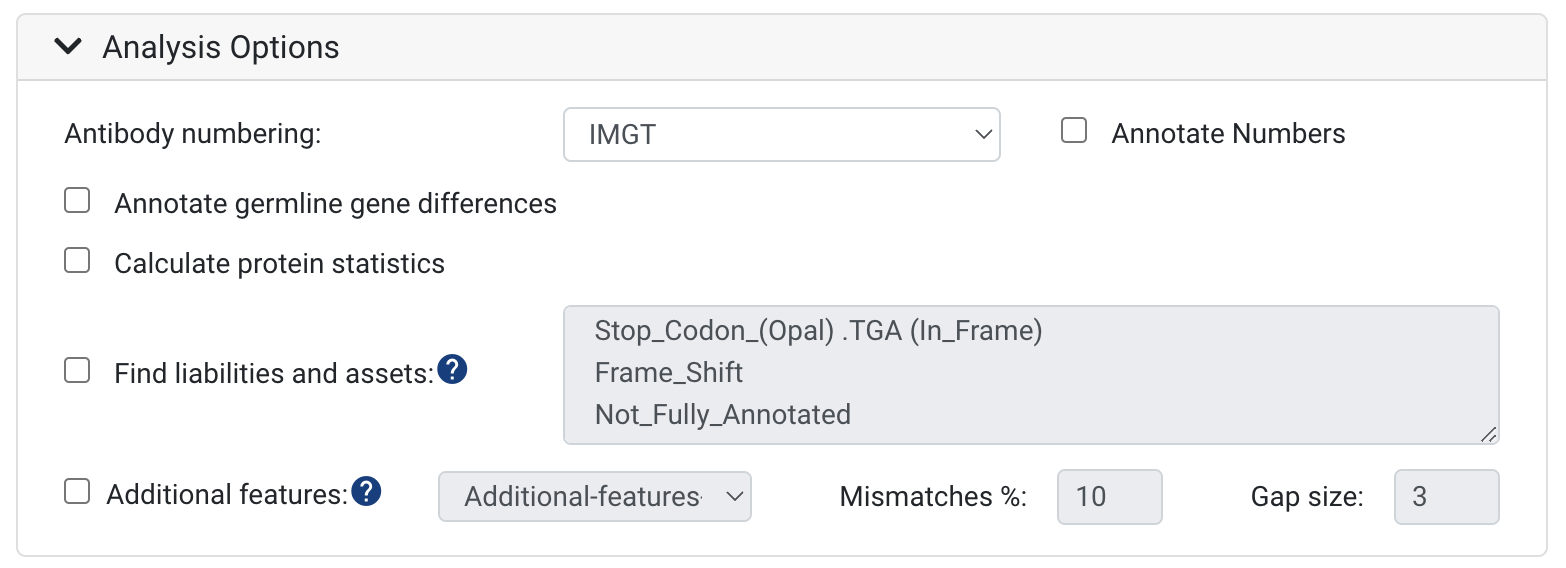Check Annotate germline gene differences
This screenshot has height=568, width=1566.
click(x=77, y=201)
